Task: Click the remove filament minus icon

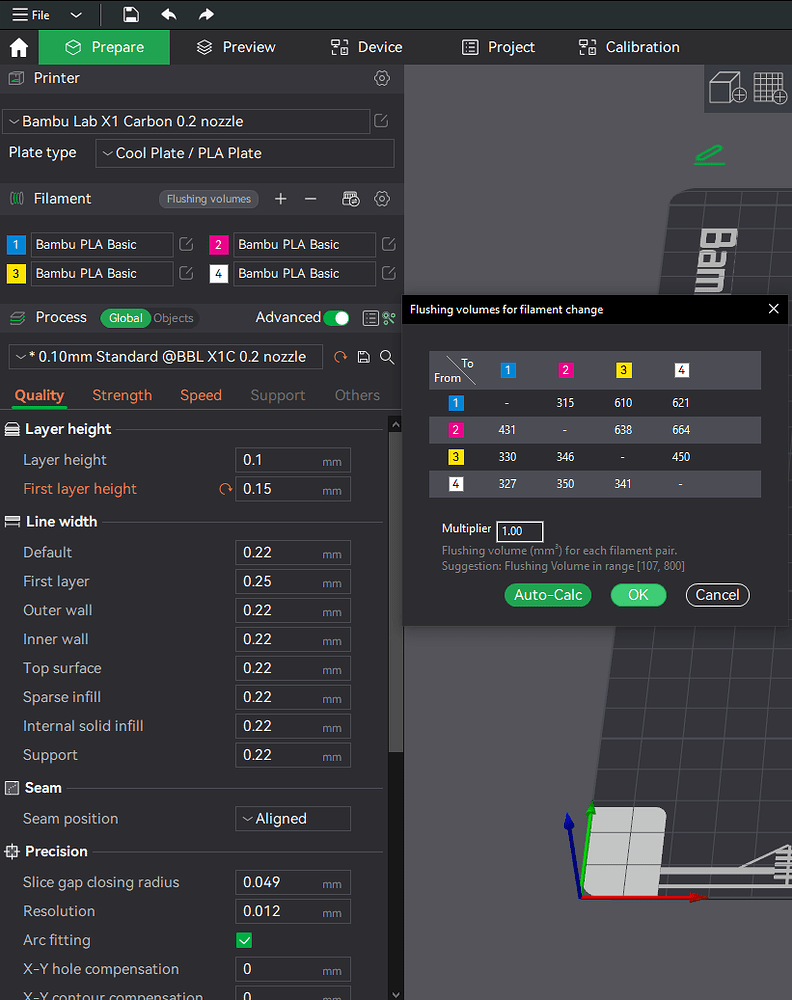Action: (x=311, y=199)
